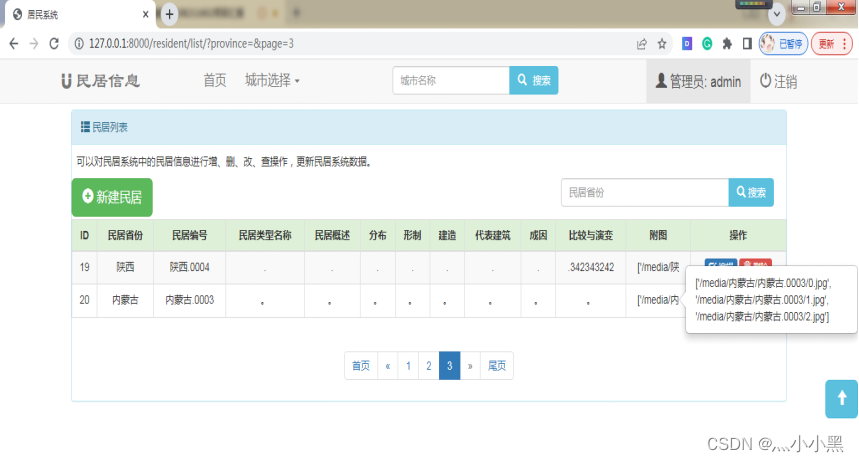Click the 陕西.0004 cell
859x462 pixels.
(x=190, y=267)
